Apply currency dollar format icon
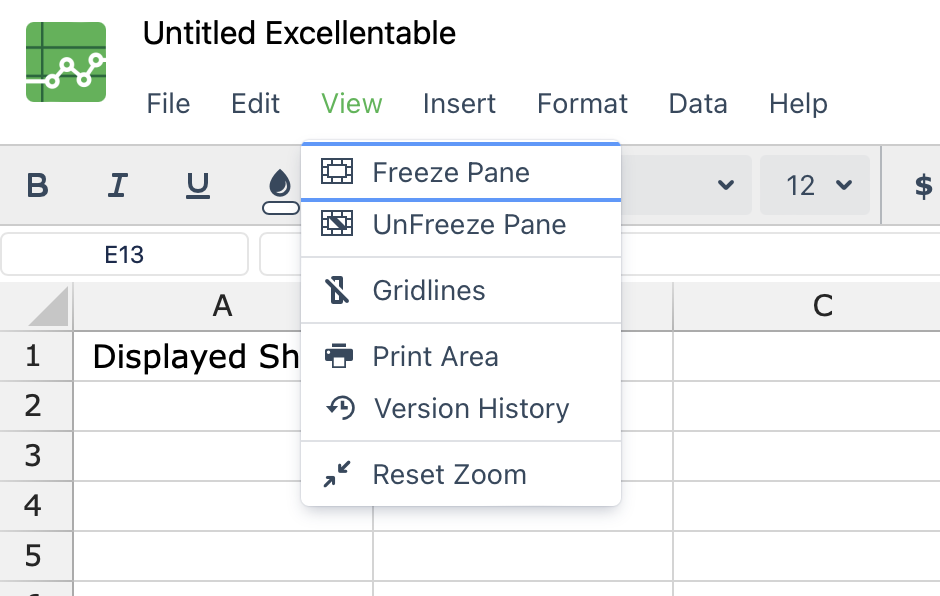Viewport: 940px width, 596px height. coord(923,186)
